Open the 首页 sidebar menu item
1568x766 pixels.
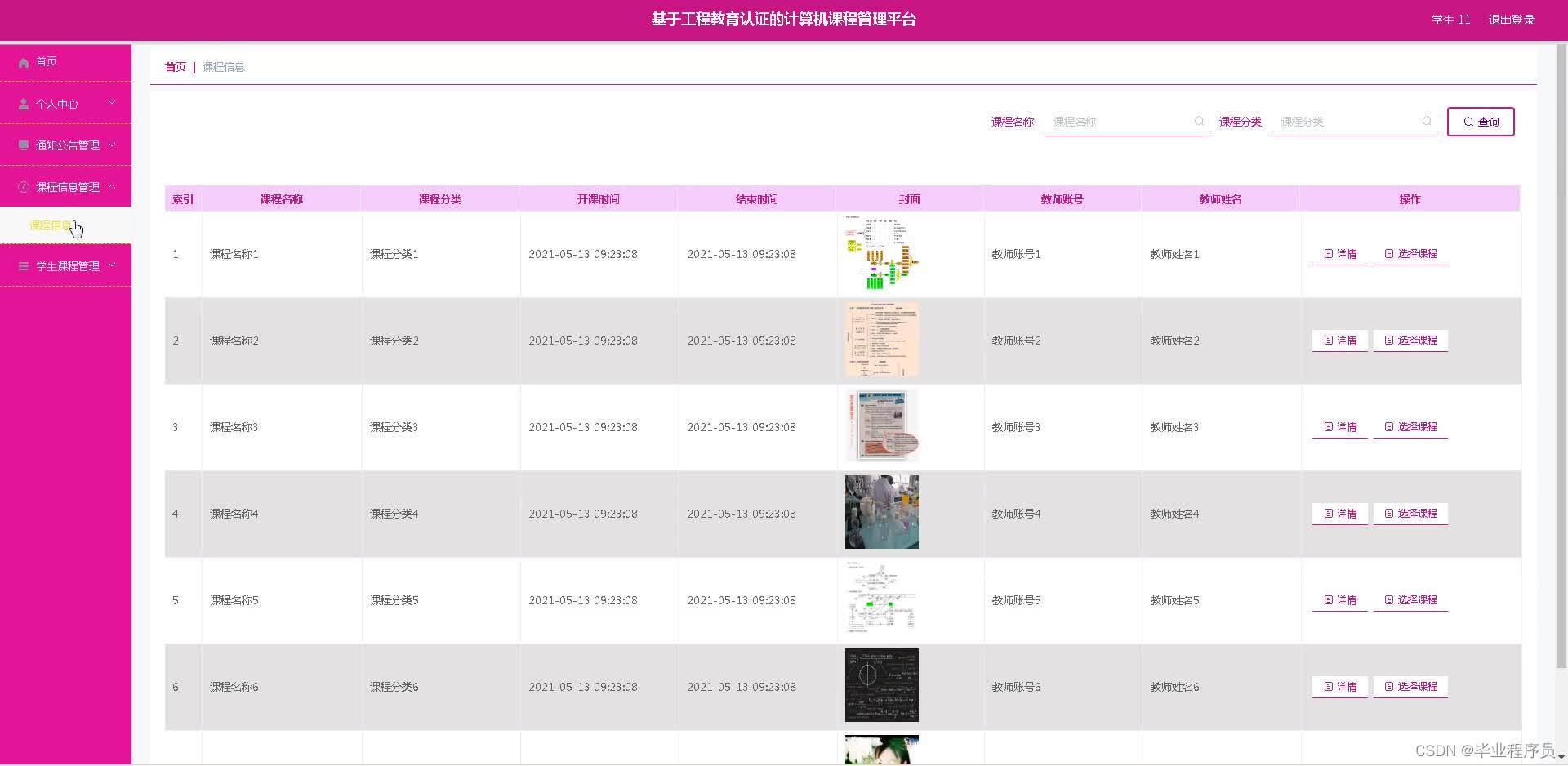tap(65, 62)
